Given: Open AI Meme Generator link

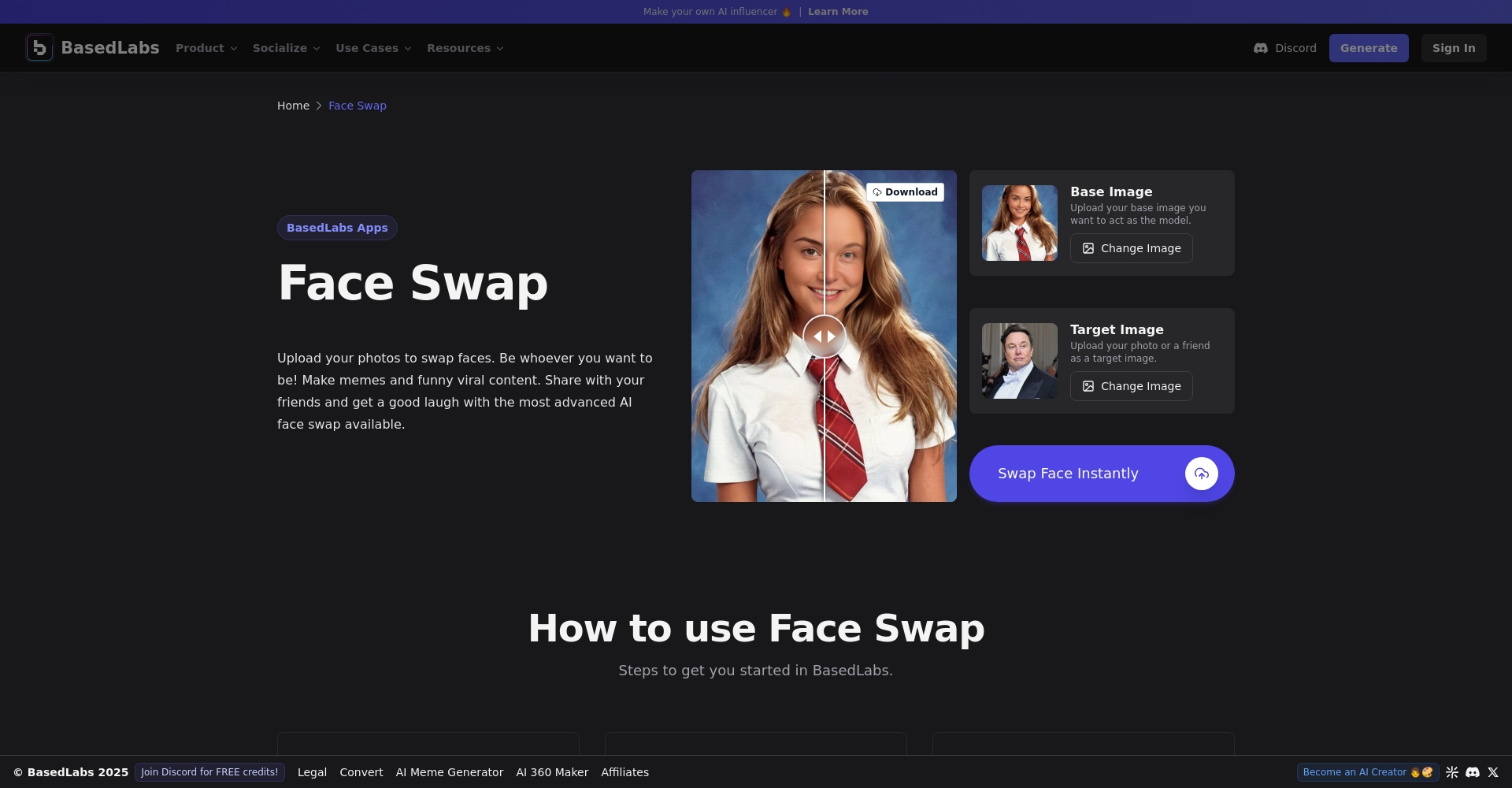Looking at the screenshot, I should pos(450,772).
